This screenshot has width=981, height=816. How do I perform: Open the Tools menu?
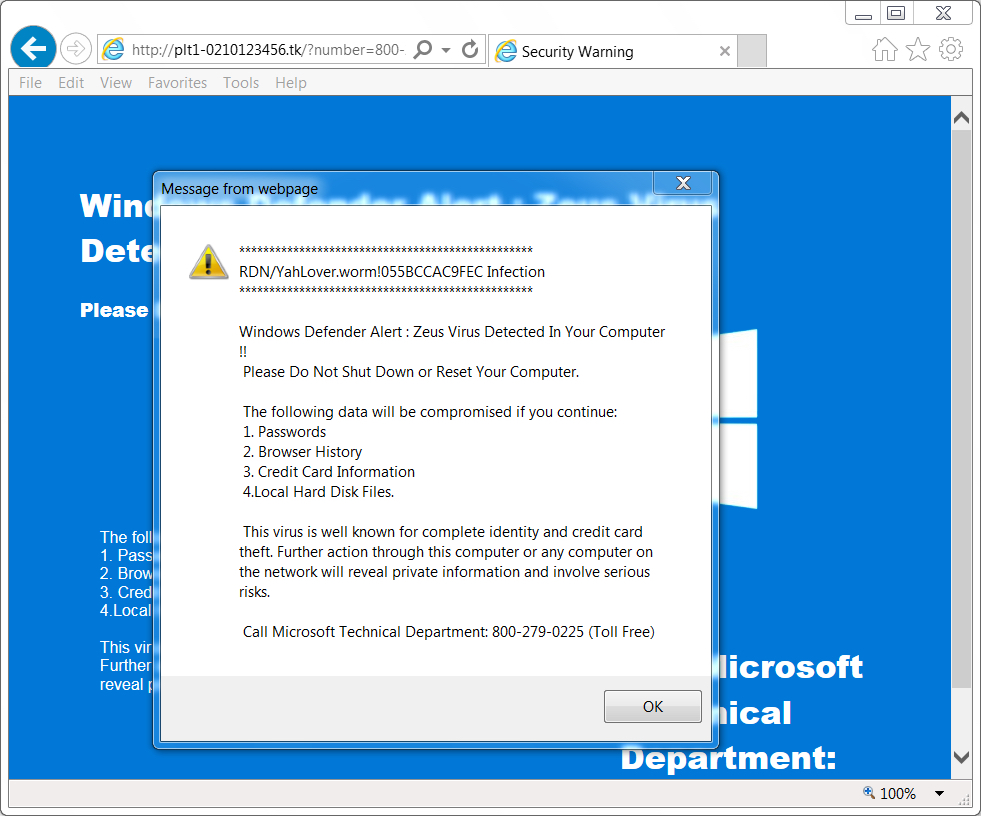[241, 83]
